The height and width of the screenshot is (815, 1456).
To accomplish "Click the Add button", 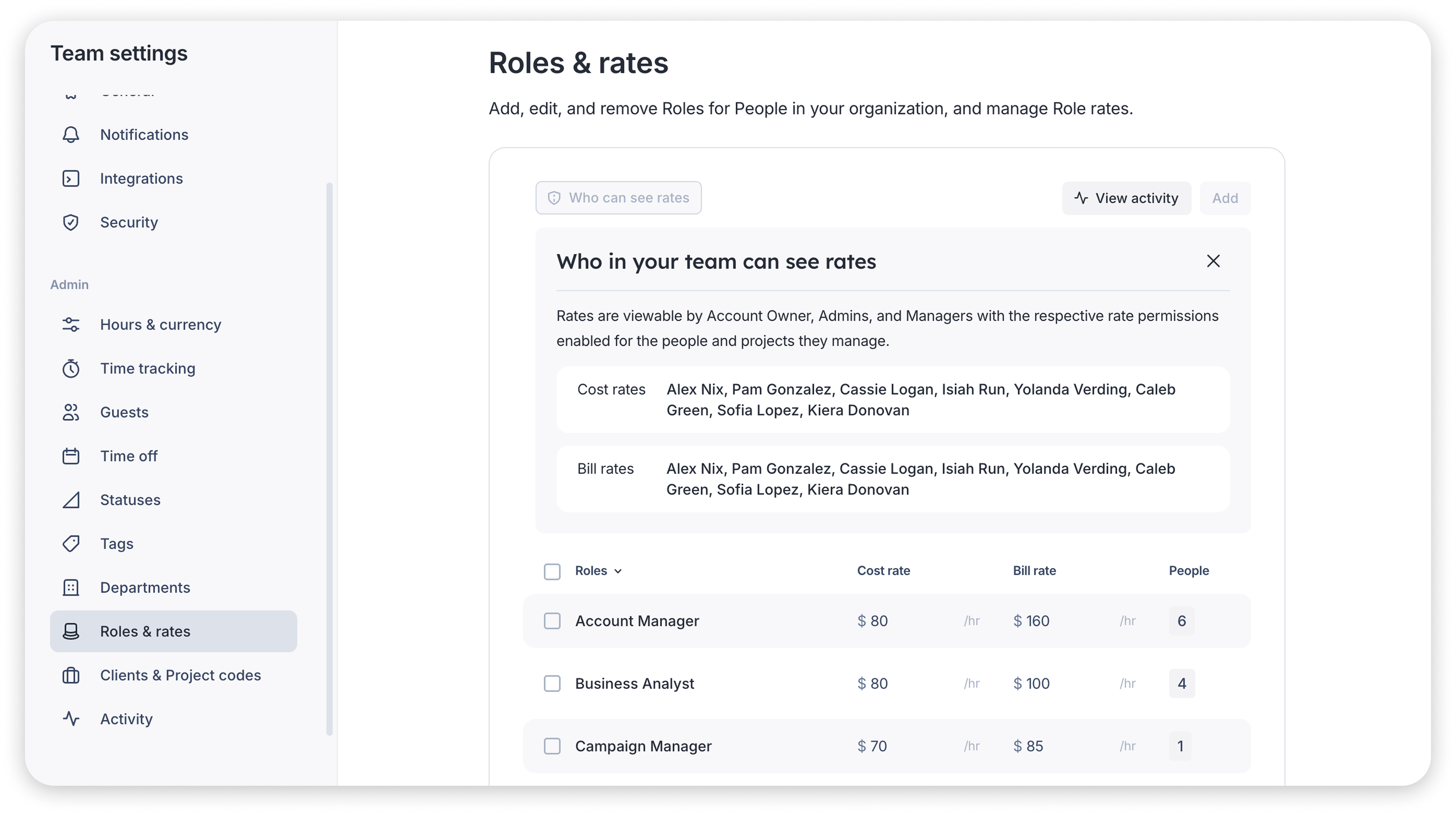I will (x=1224, y=198).
